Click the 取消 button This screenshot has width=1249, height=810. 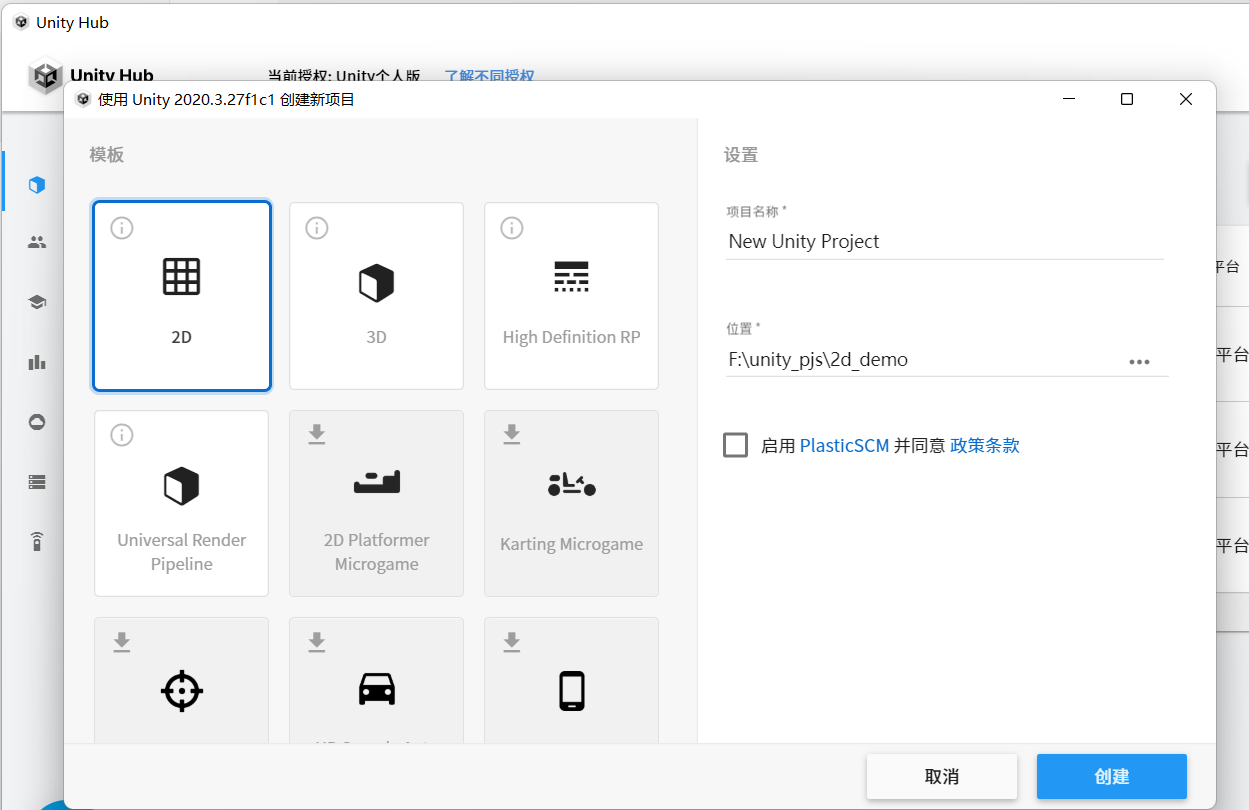(941, 777)
